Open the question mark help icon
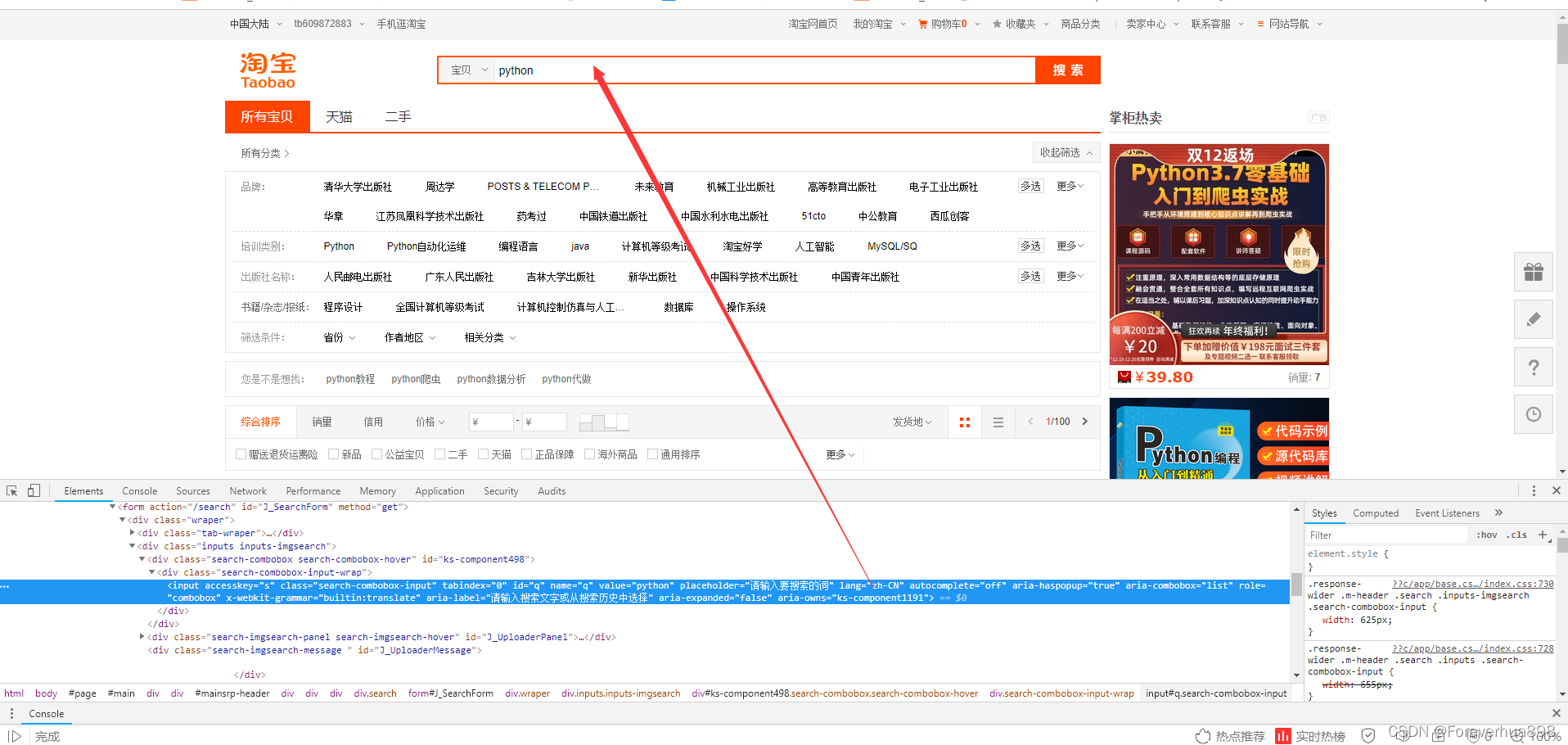 pyautogui.click(x=1533, y=367)
